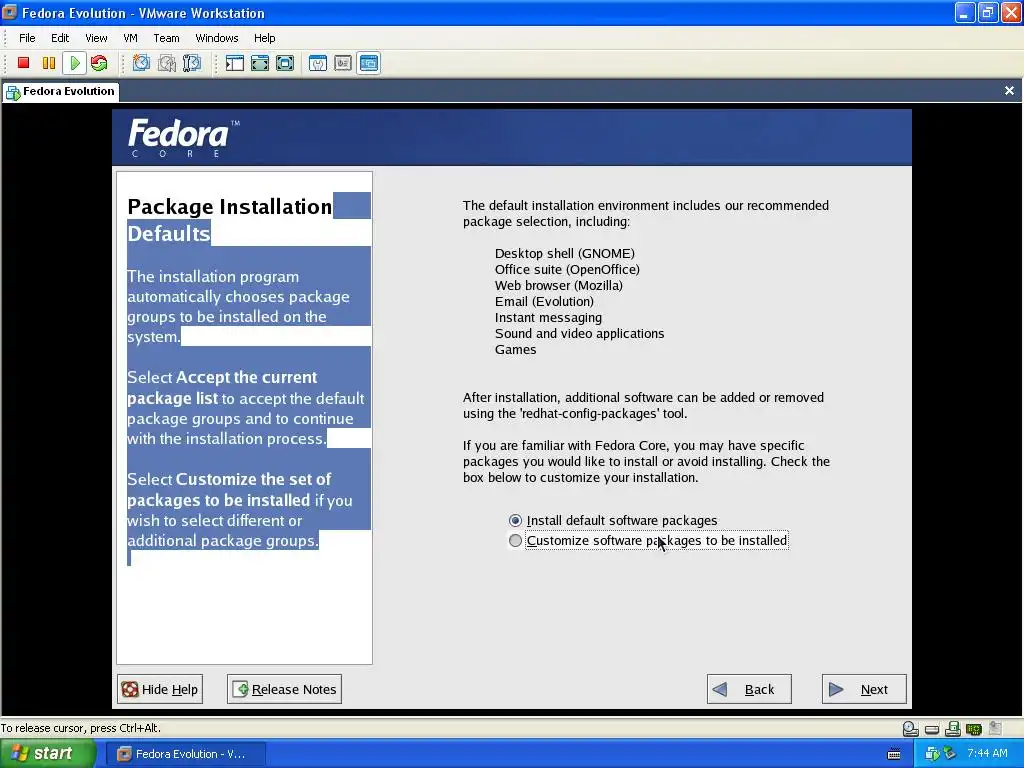Open the snapshot manager wrench-clock icon
The width and height of the screenshot is (1024, 768).
pyautogui.click(x=191, y=63)
